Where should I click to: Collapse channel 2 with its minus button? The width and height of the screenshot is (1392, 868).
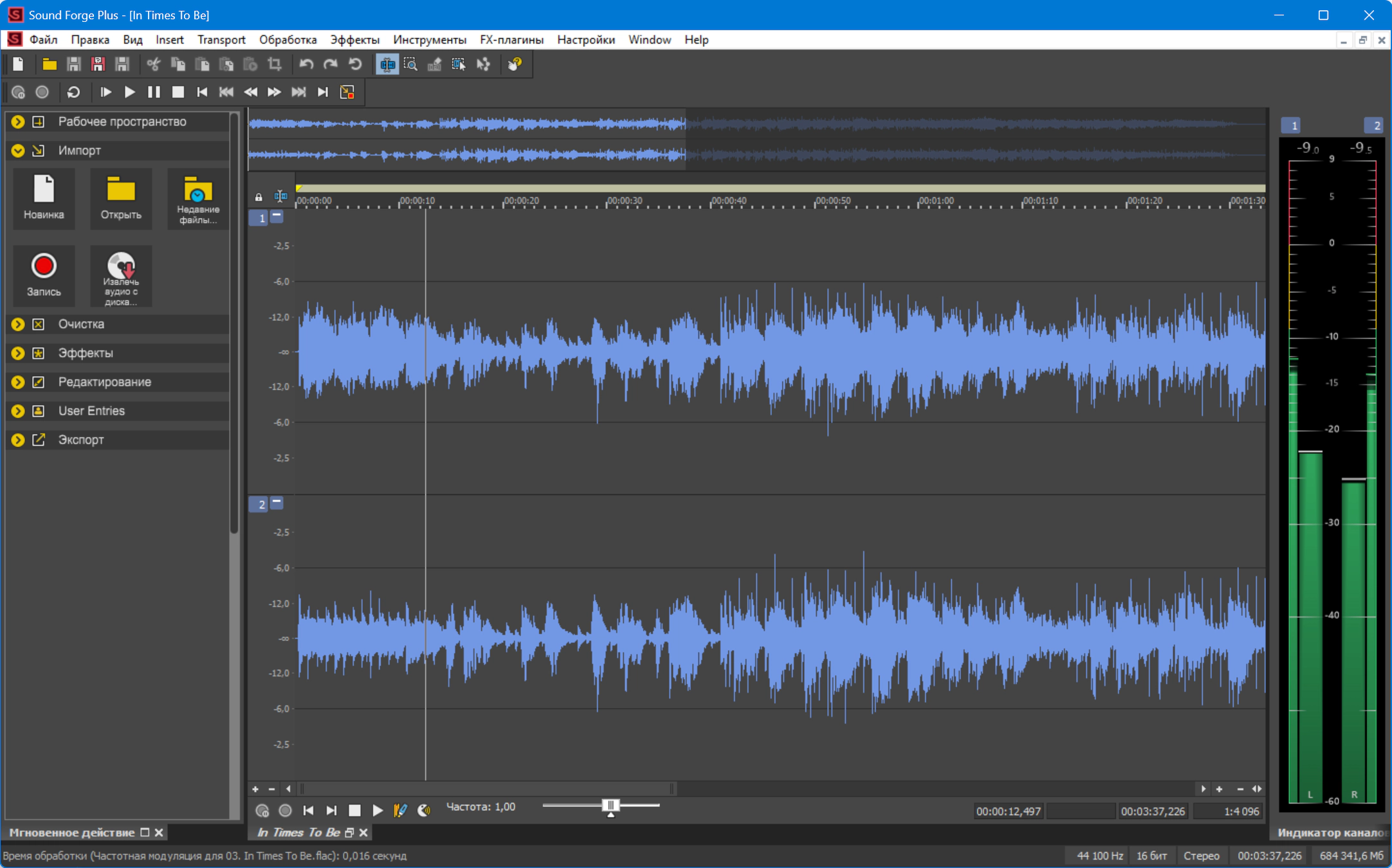pos(277,502)
